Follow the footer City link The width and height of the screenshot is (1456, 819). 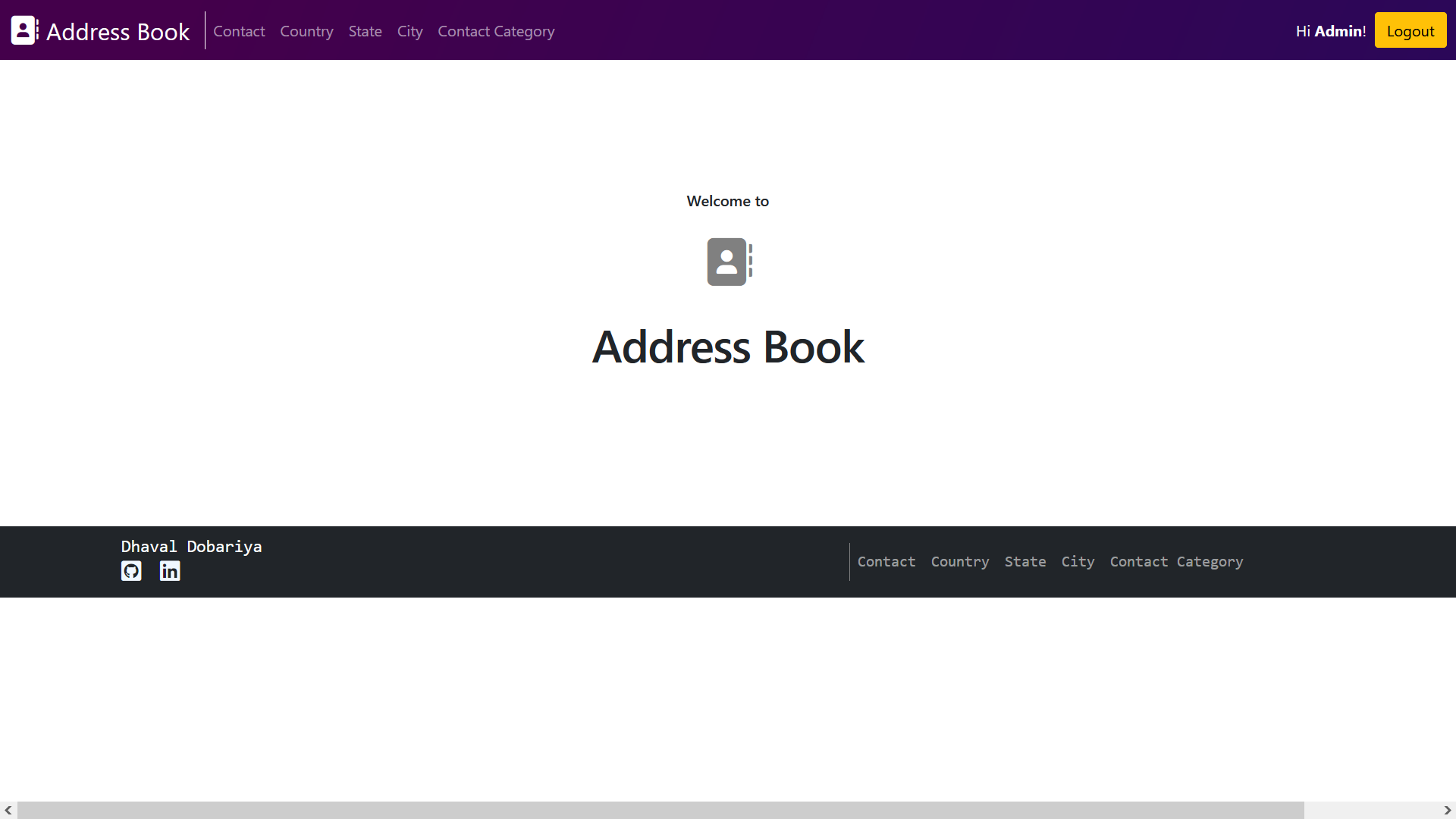[1077, 562]
